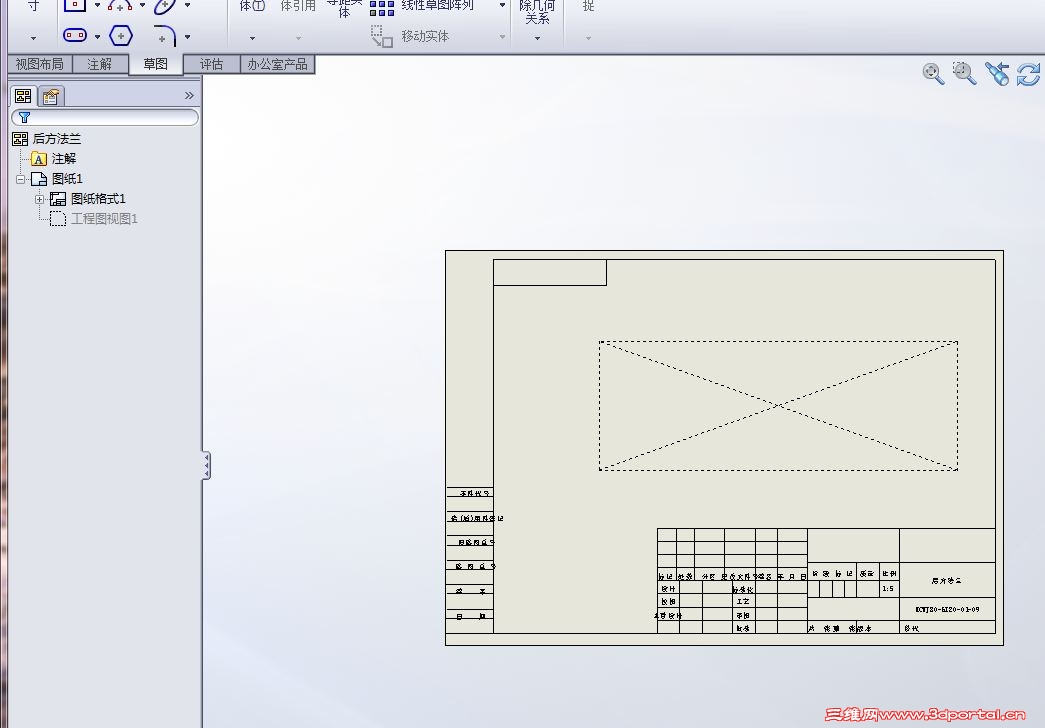Click the Zoom to Area magnifier icon
Viewport: 1045px width, 728px height.
click(964, 73)
